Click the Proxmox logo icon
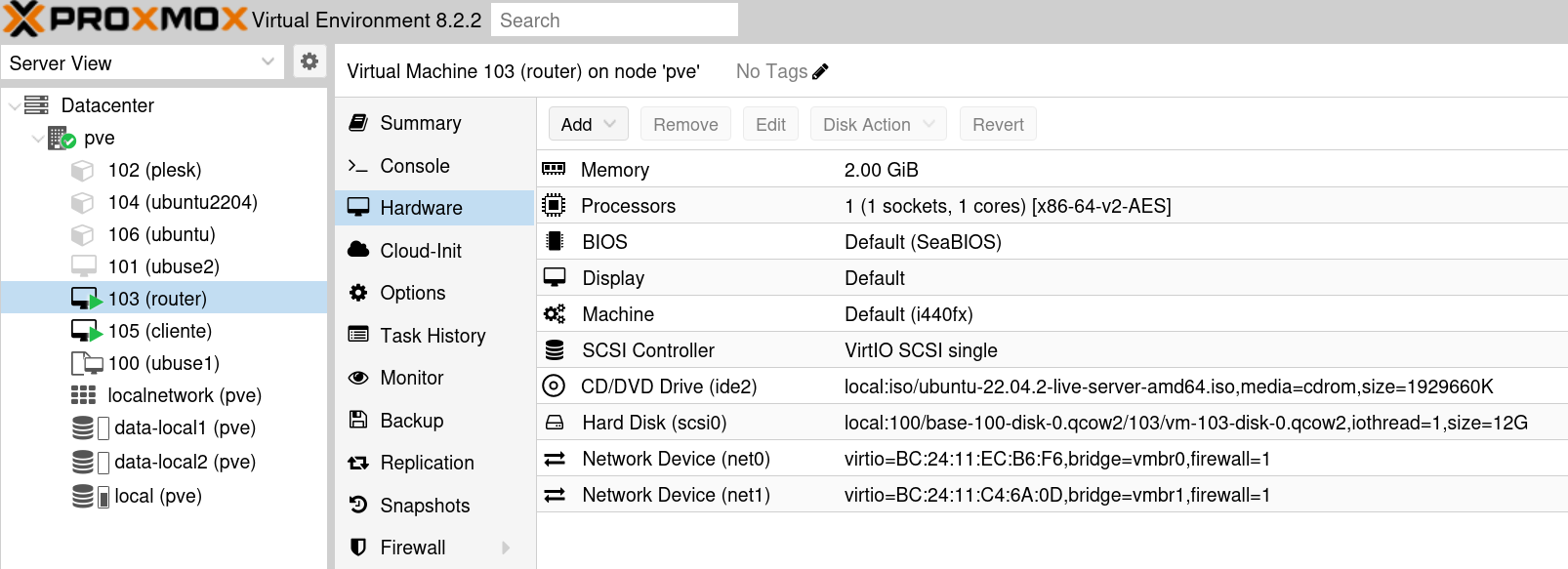 pyautogui.click(x=23, y=20)
